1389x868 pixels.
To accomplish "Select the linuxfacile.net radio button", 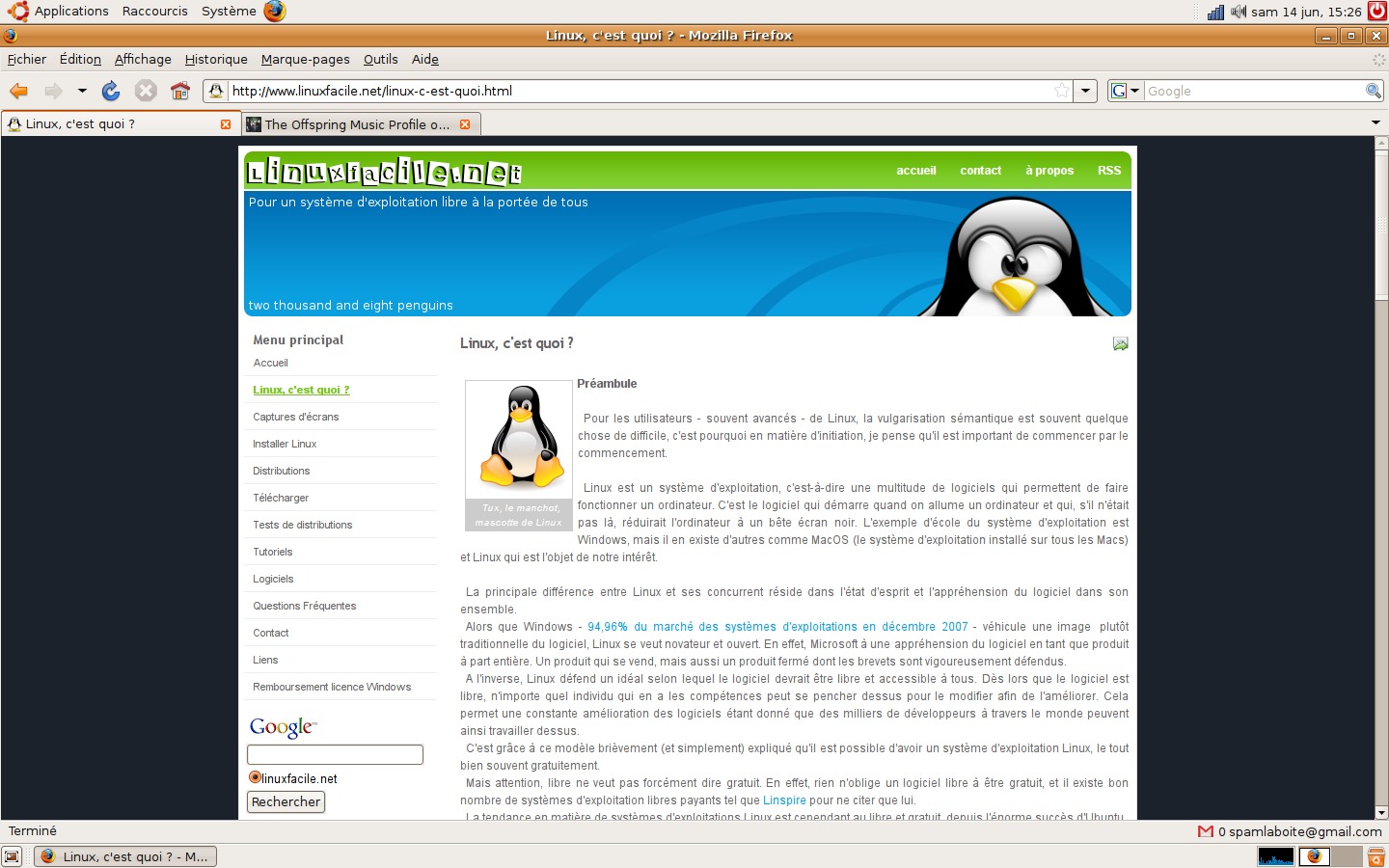I will 256,777.
